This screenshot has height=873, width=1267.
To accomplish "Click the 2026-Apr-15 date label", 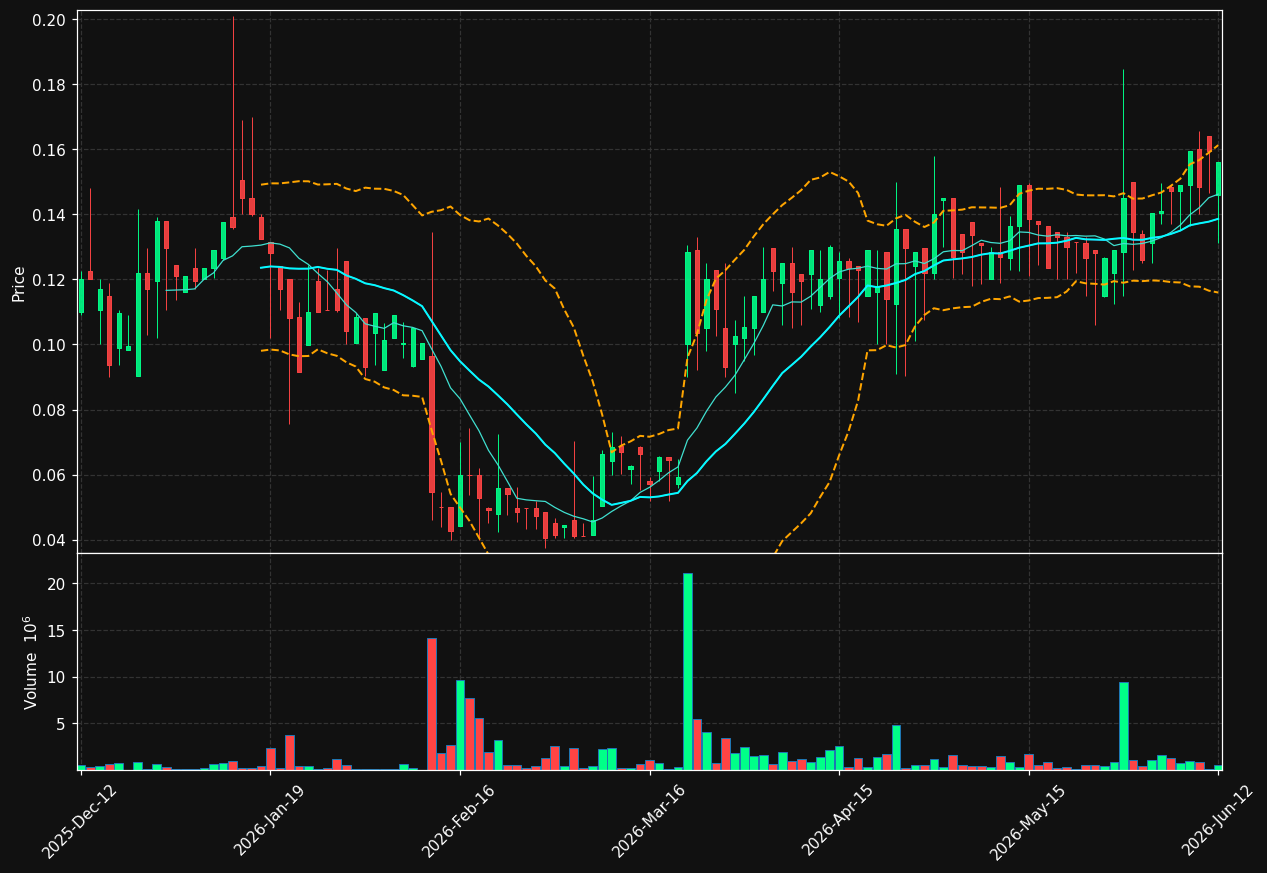I will [838, 820].
